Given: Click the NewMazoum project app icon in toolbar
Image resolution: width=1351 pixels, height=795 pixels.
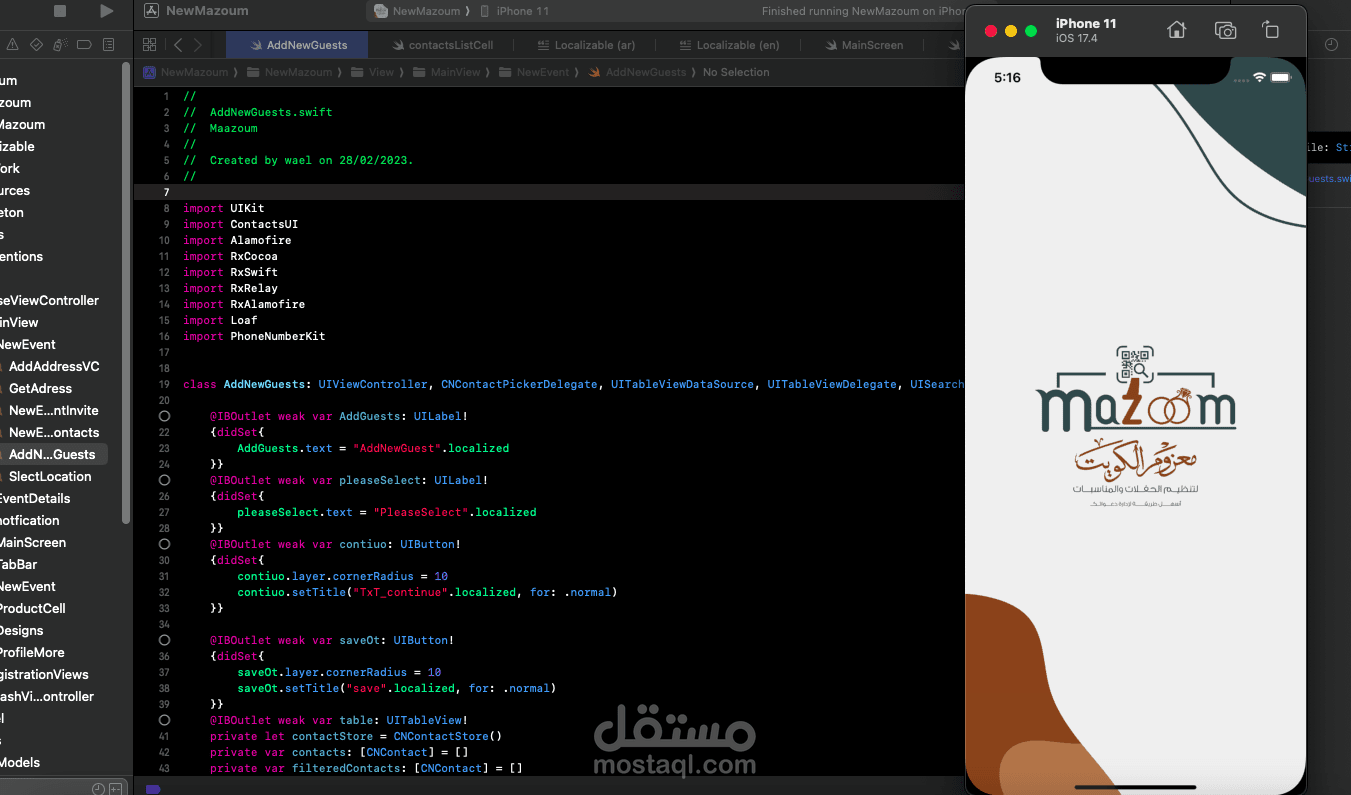Looking at the screenshot, I should coord(151,11).
